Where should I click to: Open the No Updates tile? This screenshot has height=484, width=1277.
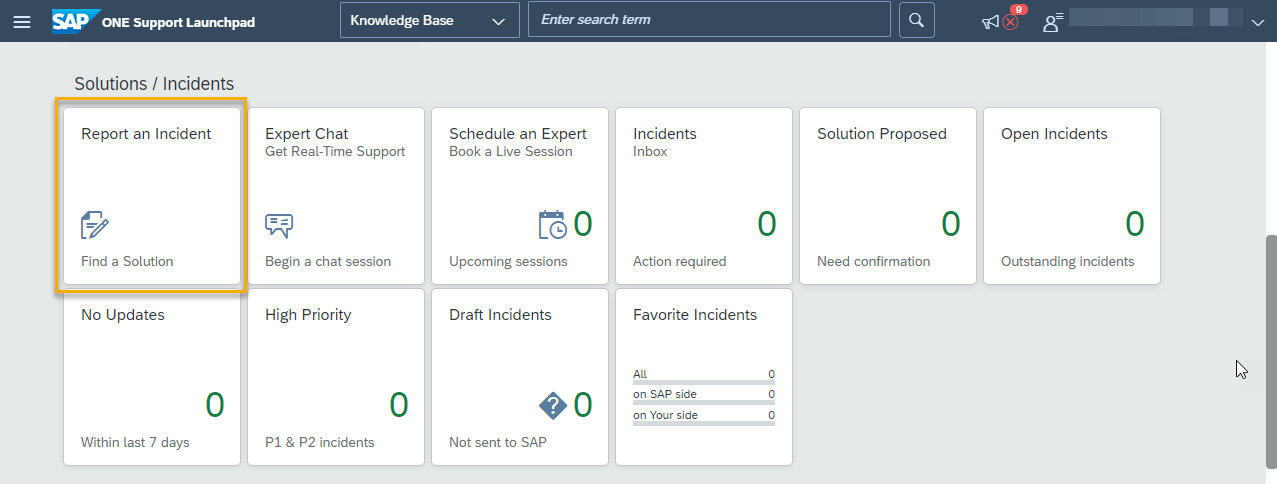(x=152, y=377)
